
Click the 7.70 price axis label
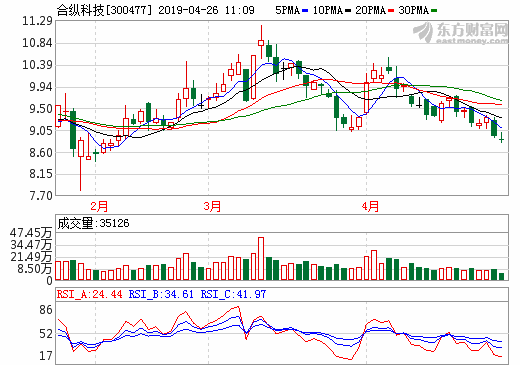(x=41, y=195)
